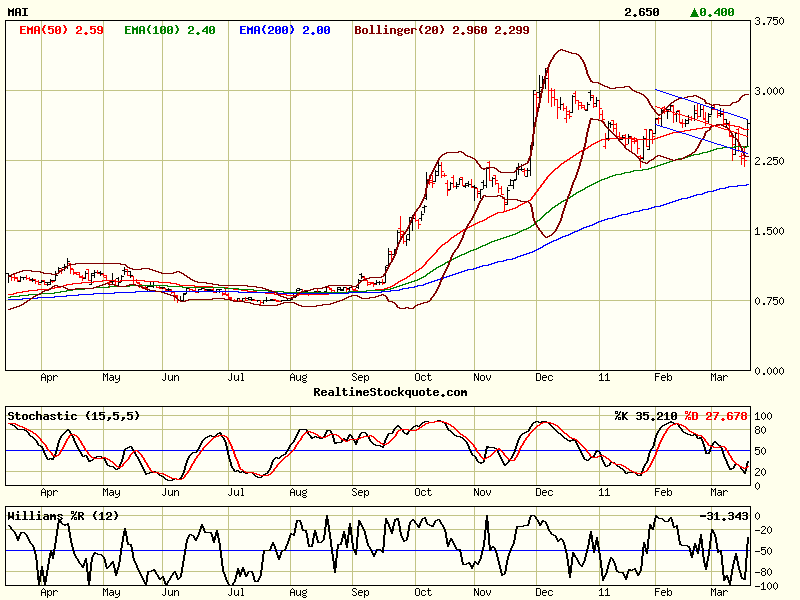Click the 3.000 price axis label
800x600 pixels.
click(769, 91)
